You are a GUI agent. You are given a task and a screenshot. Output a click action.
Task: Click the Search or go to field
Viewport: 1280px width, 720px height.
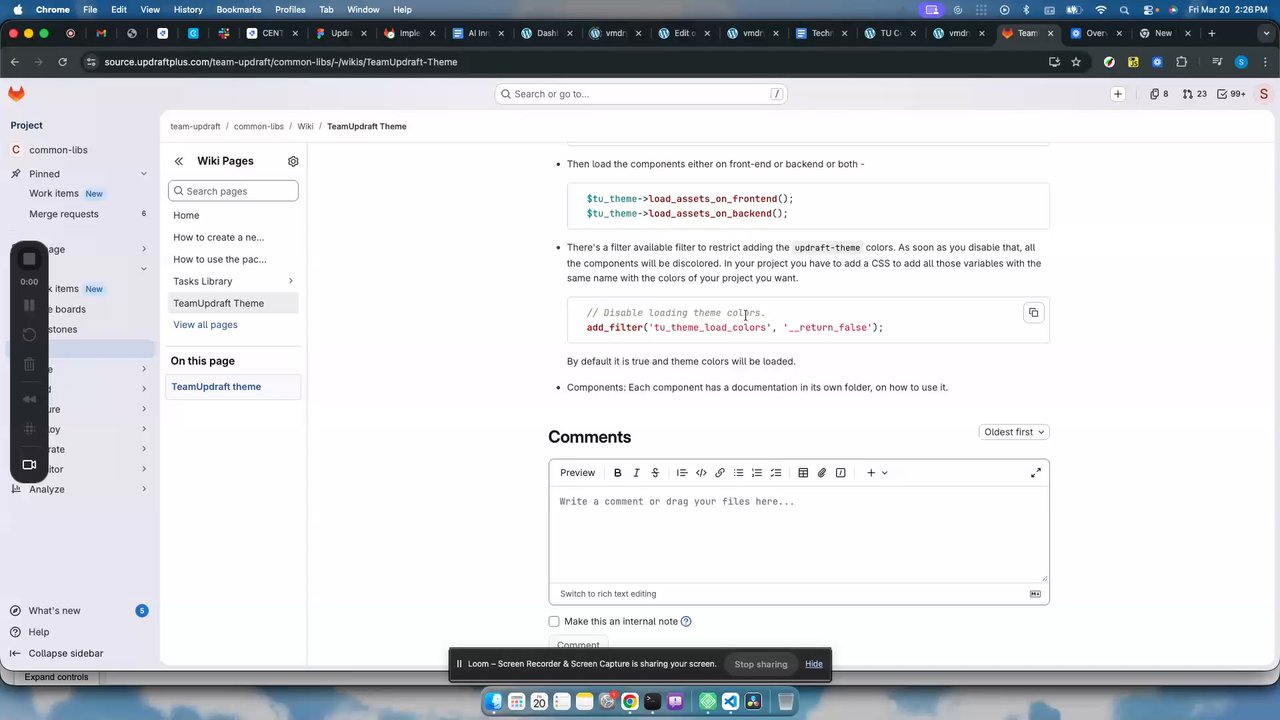pyautogui.click(x=641, y=94)
